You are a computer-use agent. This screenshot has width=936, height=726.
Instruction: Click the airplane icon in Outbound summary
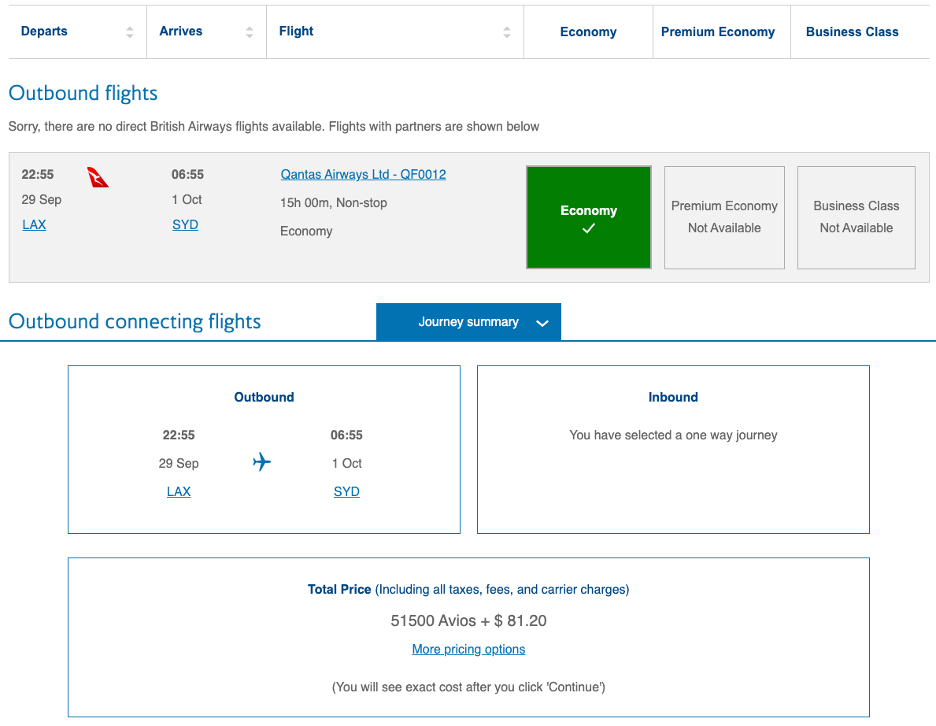261,462
